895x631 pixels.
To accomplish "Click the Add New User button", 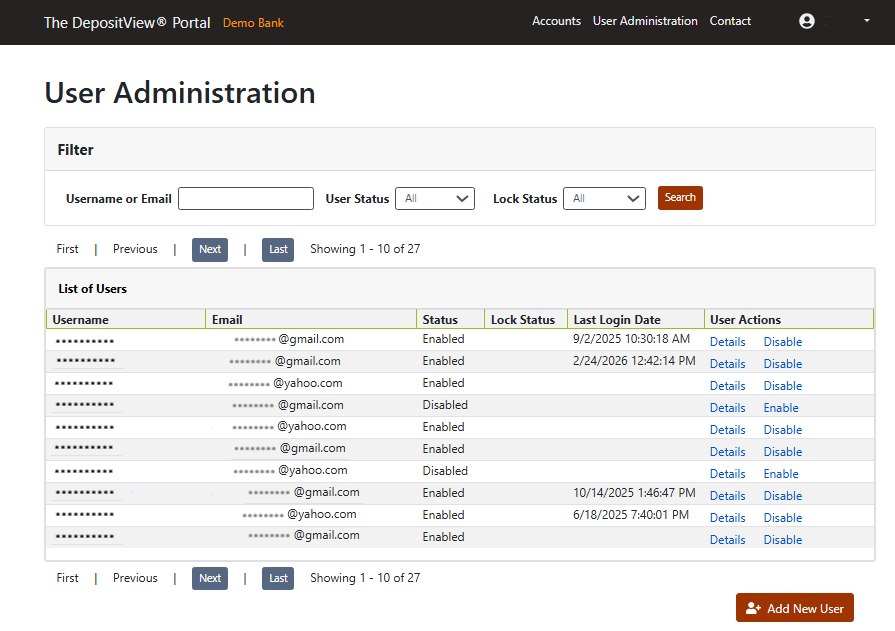I will pos(795,608).
